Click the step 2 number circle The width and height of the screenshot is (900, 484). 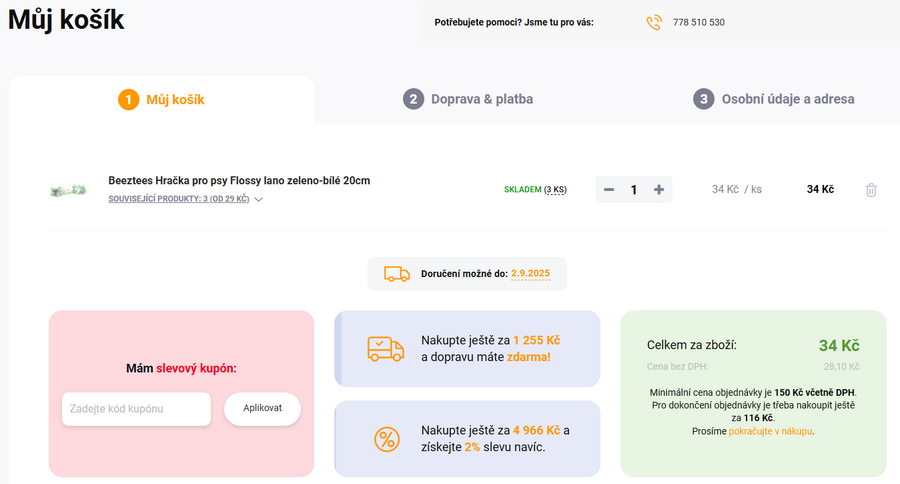click(414, 99)
